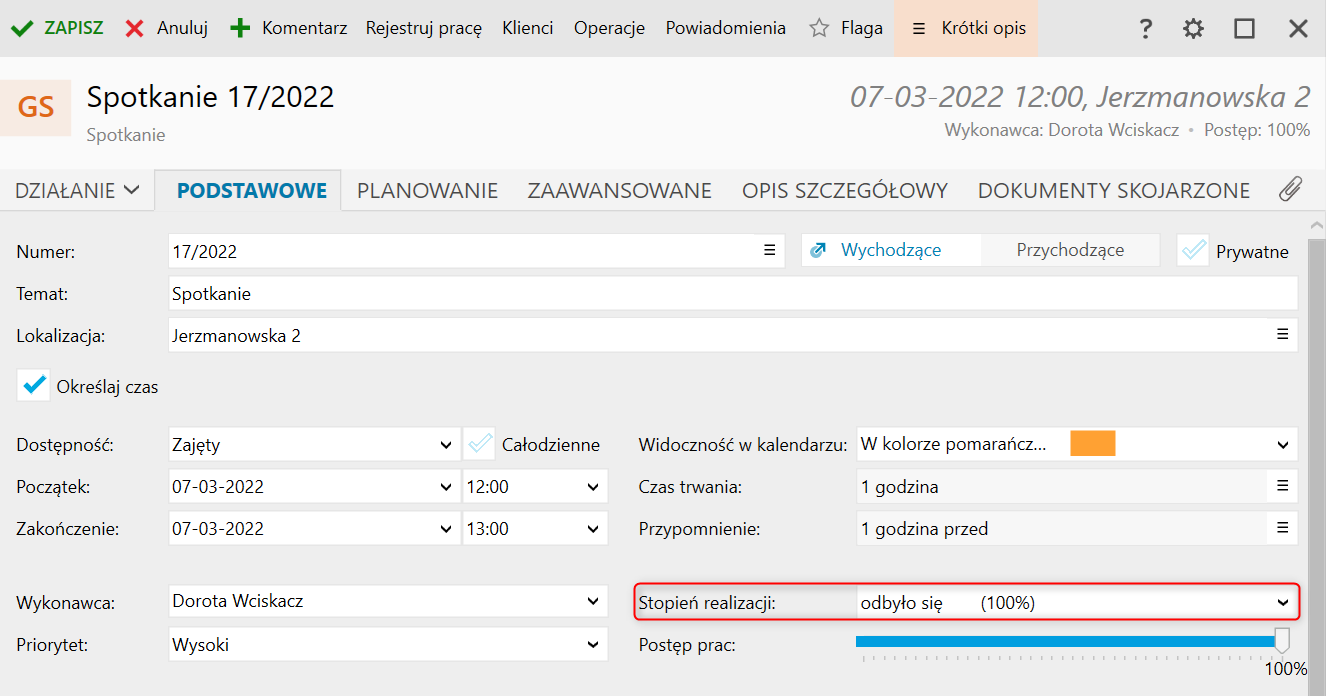Open the Operacje toolbar item
Image resolution: width=1326 pixels, height=696 pixels.
(609, 28)
